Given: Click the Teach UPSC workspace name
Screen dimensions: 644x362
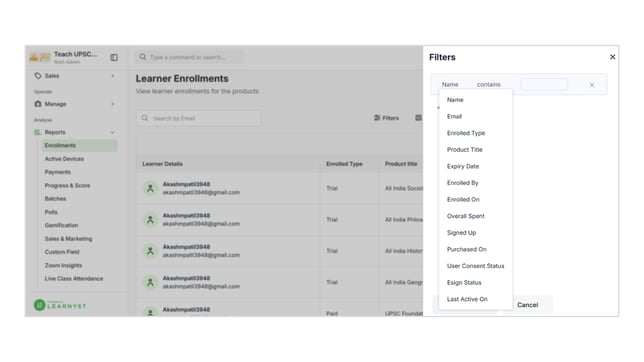Looking at the screenshot, I should [76, 54].
